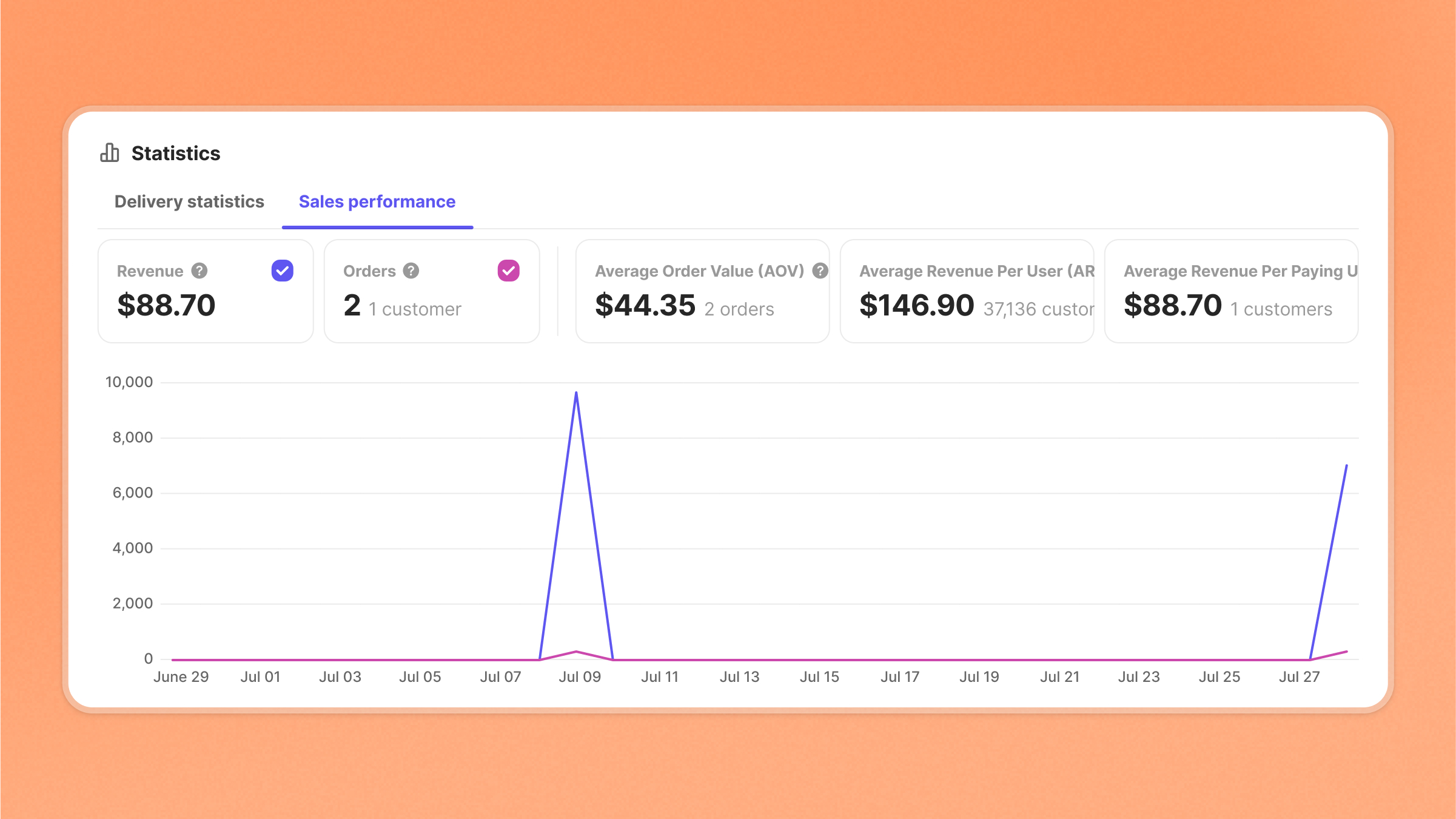Select the Sales performance tab
The height and width of the screenshot is (819, 1456).
(x=377, y=201)
